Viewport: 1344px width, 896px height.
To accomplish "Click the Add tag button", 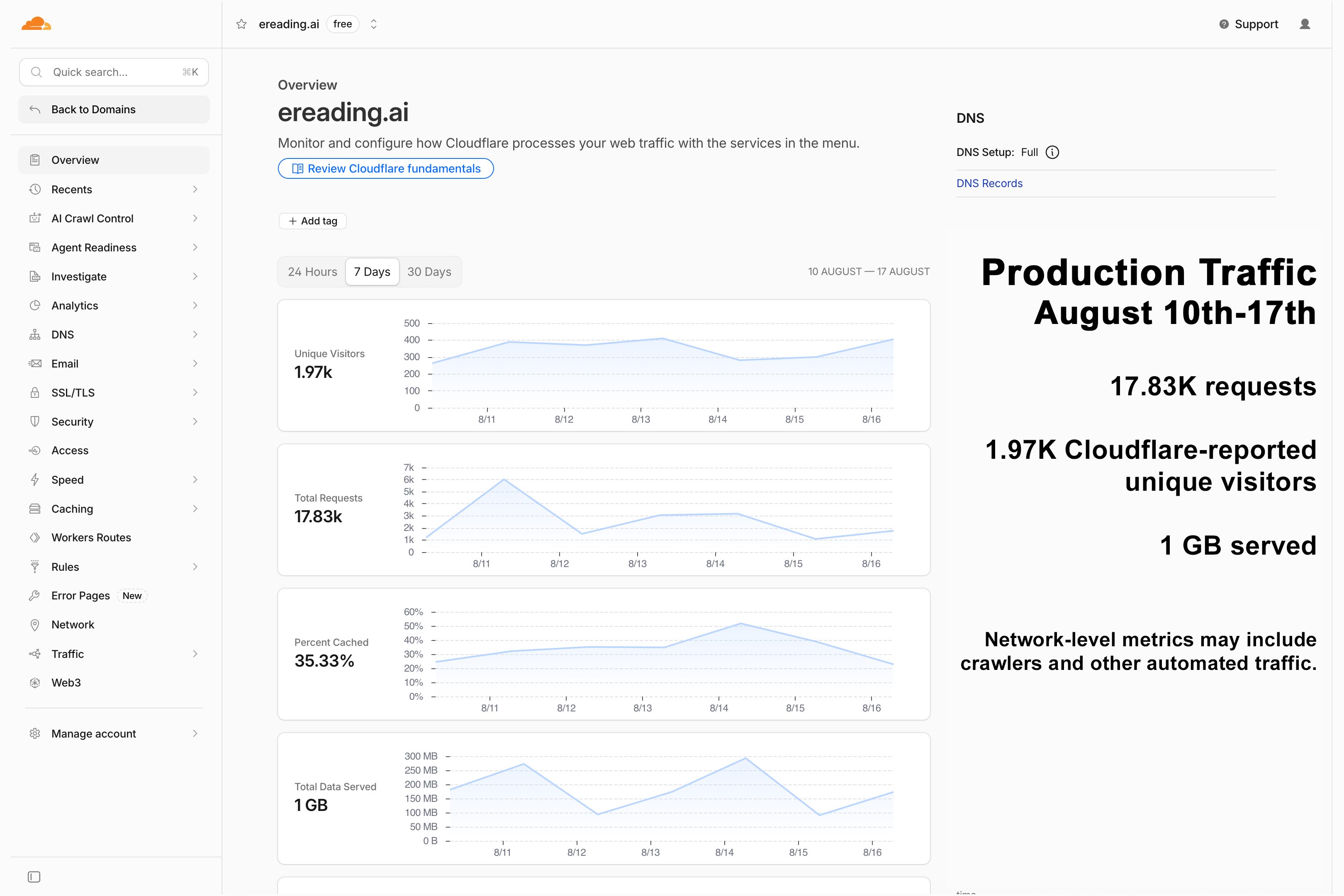I will pyautogui.click(x=313, y=221).
